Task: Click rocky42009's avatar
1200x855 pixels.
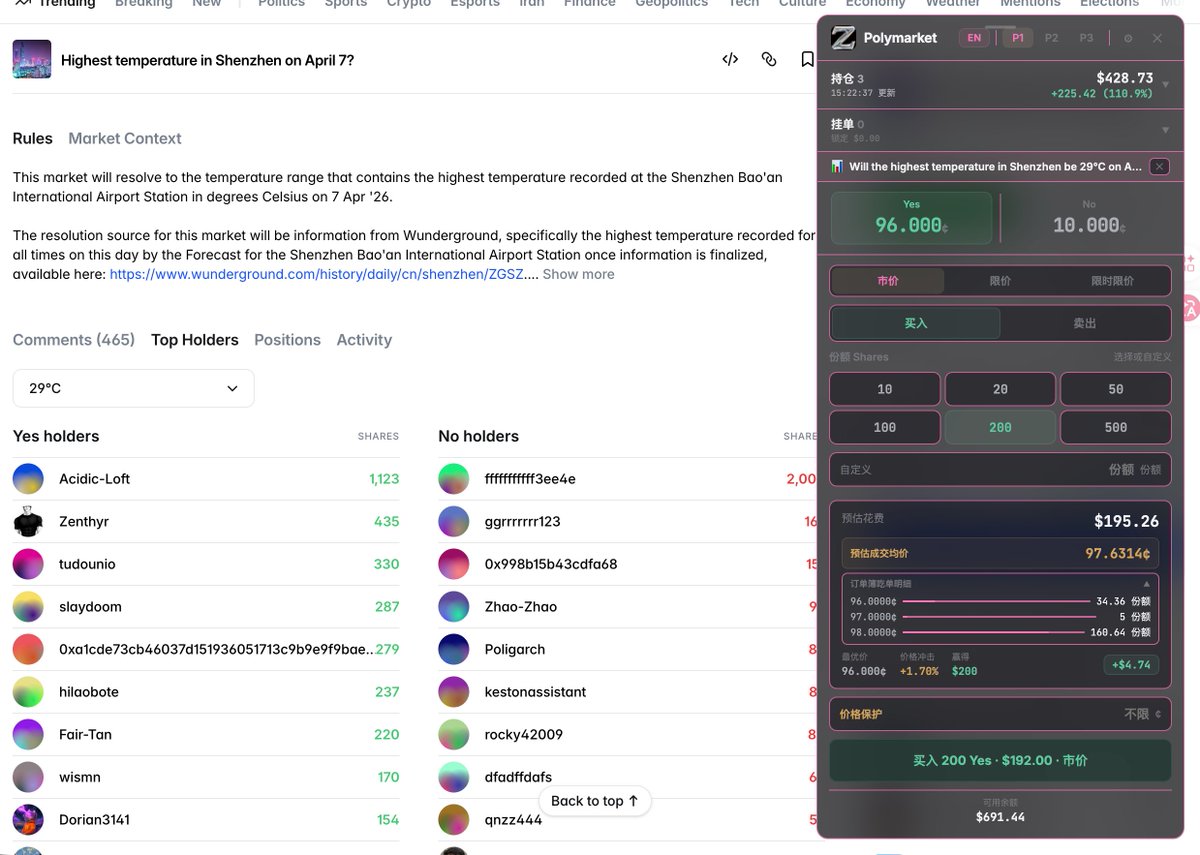Action: click(x=454, y=734)
